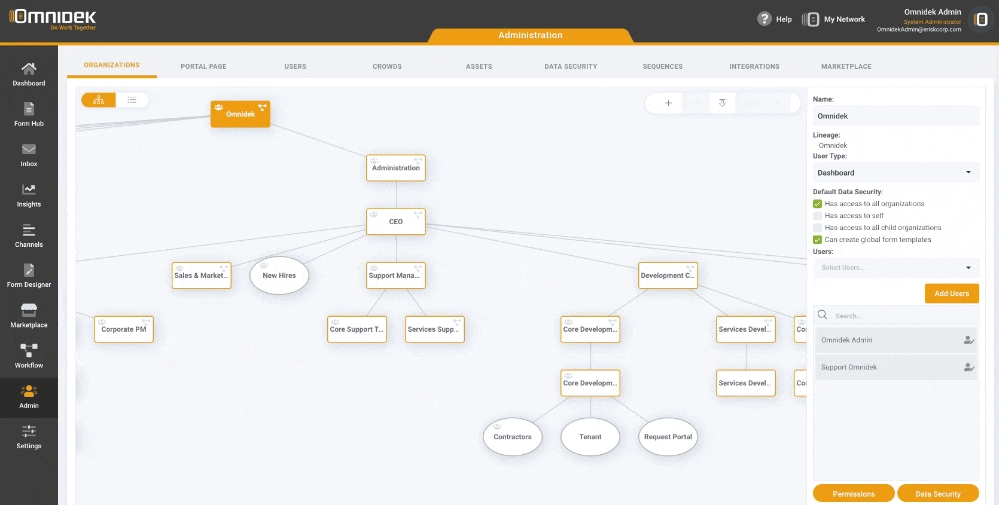Switch to list view of organizations
The image size is (999, 505).
click(x=132, y=100)
